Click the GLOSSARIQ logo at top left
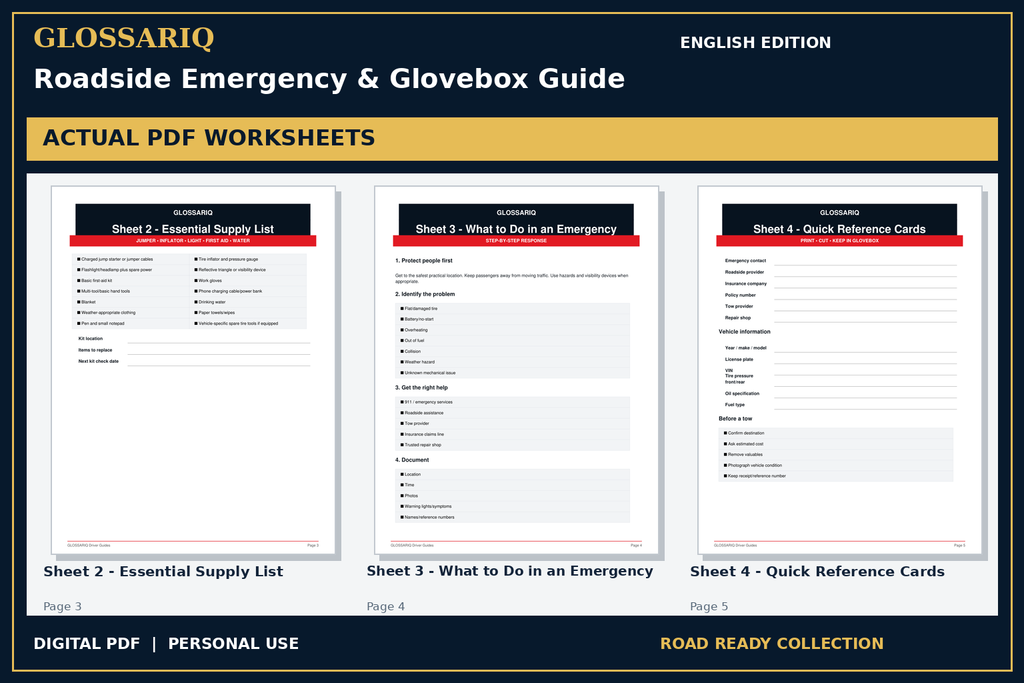The image size is (1024, 683). pos(123,38)
